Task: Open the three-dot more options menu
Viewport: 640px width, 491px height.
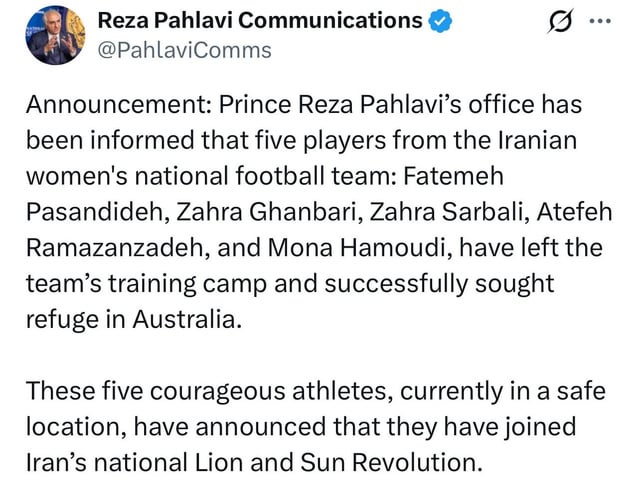Action: (x=600, y=21)
